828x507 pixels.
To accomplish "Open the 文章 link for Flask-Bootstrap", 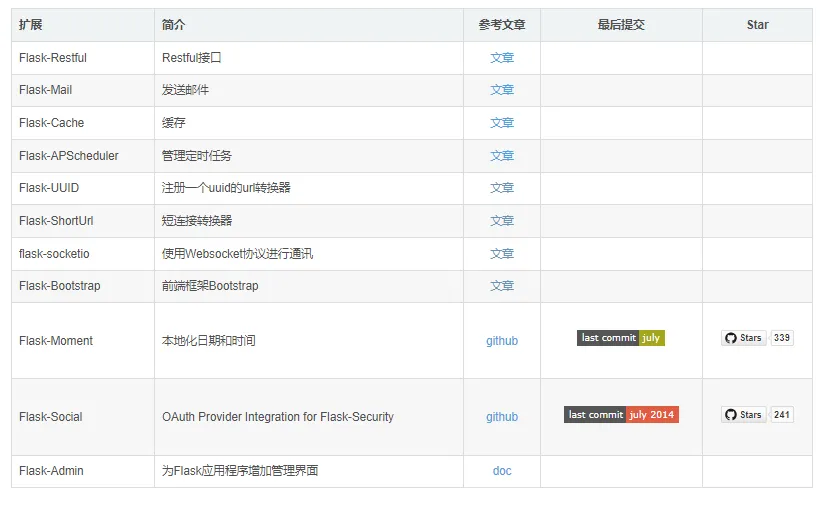I will (502, 286).
